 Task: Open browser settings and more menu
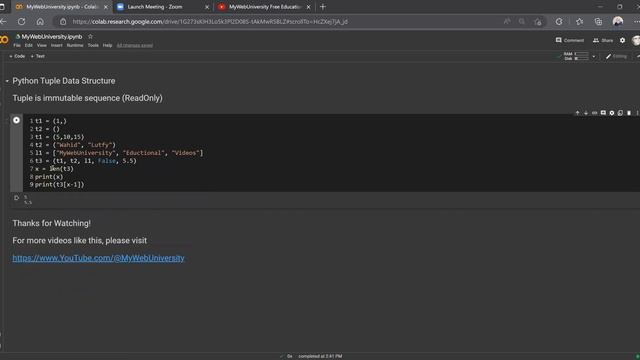coord(636,22)
